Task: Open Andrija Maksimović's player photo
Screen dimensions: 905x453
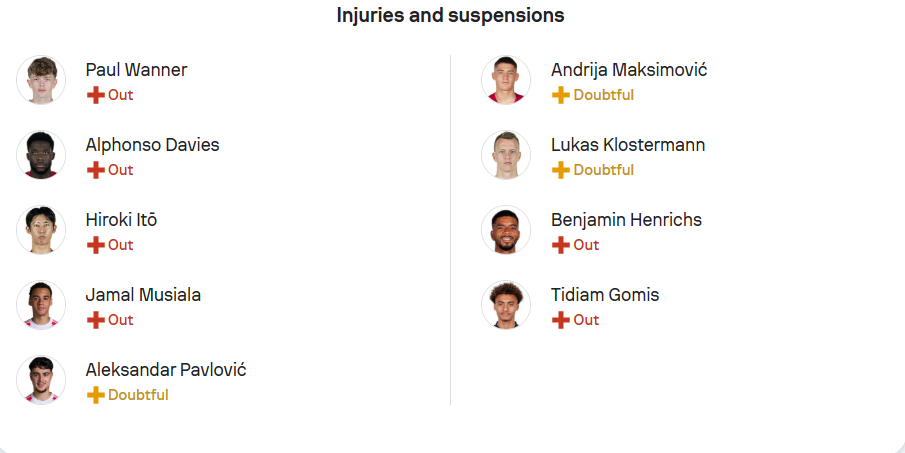Action: pyautogui.click(x=506, y=80)
